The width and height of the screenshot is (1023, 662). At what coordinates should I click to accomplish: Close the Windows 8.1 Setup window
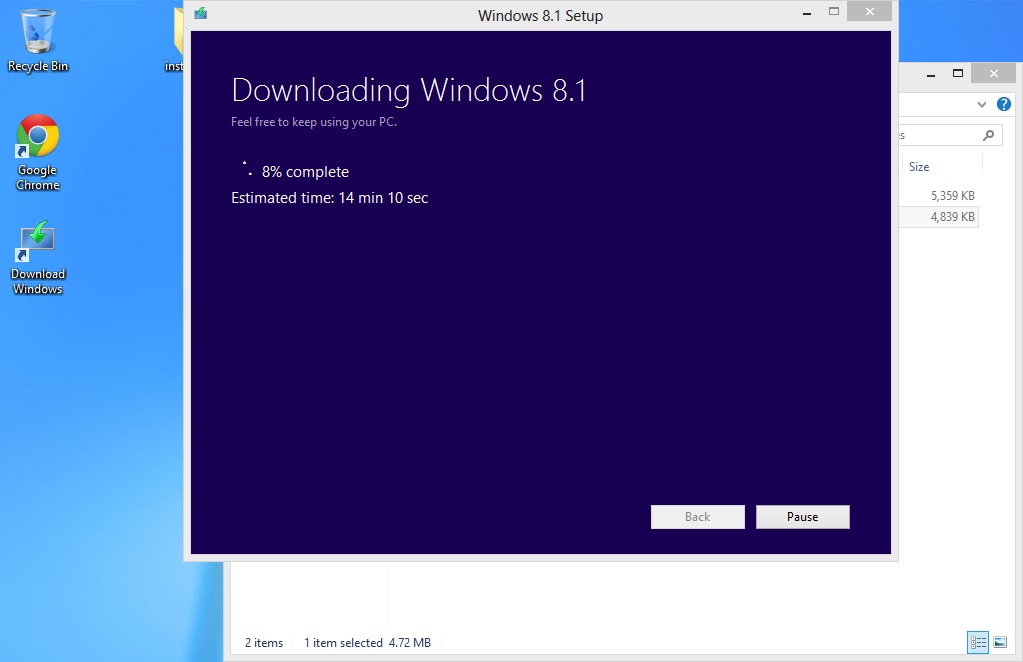click(870, 11)
